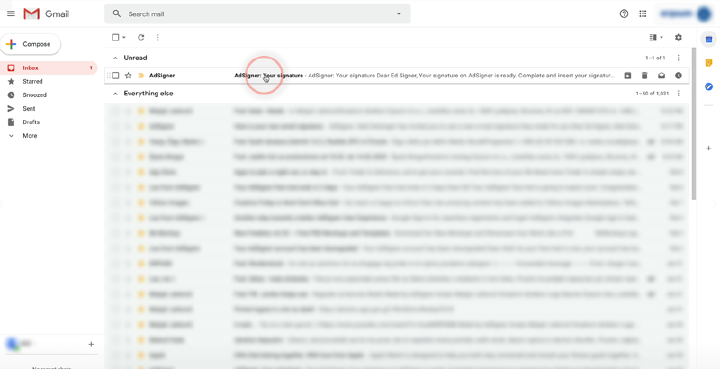Screen dimensions: 720x369
Task: Open the search options dropdown arrow
Action: pyautogui.click(x=399, y=14)
